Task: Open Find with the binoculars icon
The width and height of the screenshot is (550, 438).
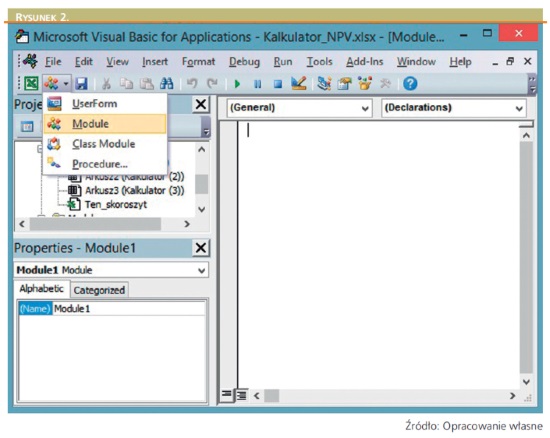Action: point(167,83)
